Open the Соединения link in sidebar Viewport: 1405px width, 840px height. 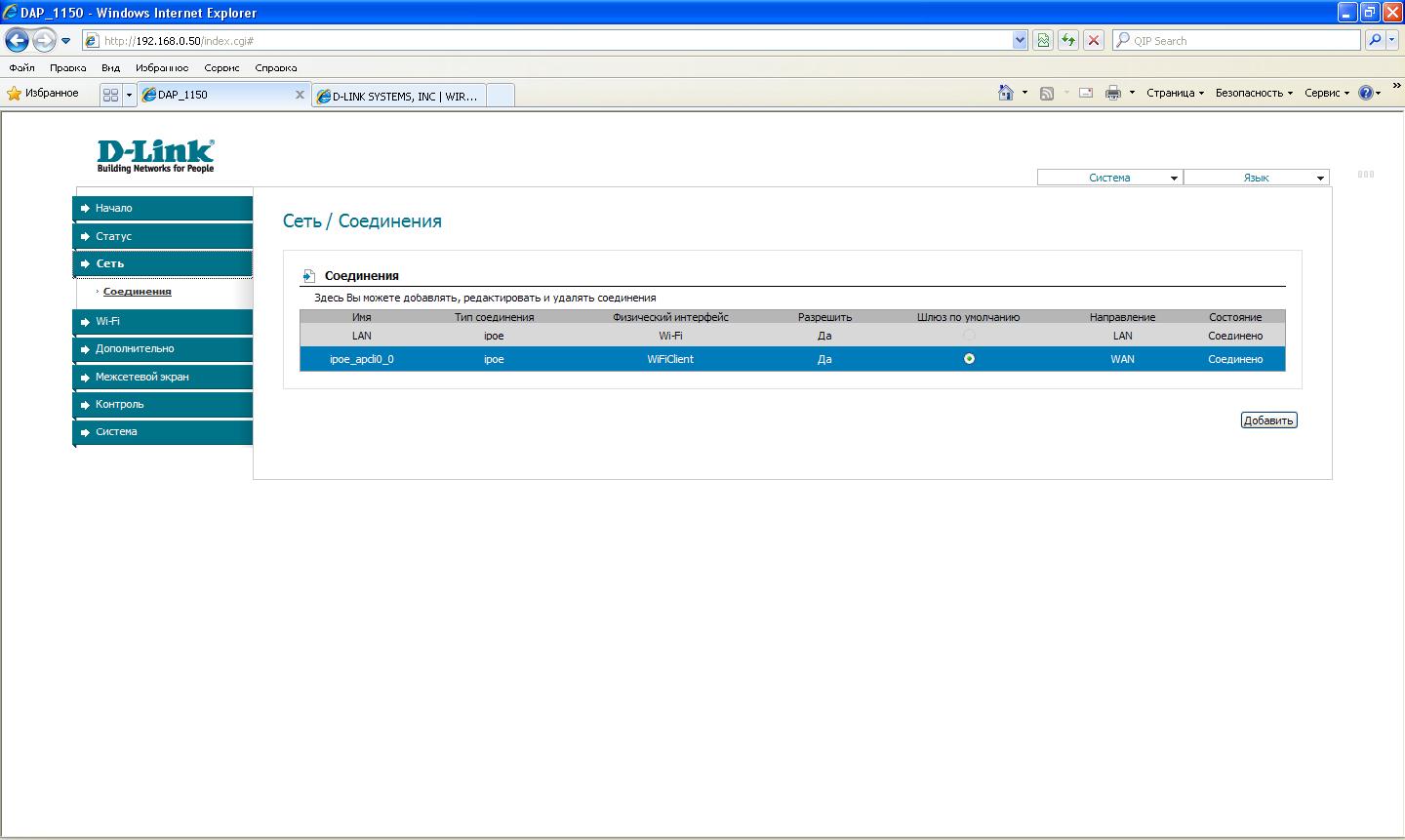tap(137, 292)
